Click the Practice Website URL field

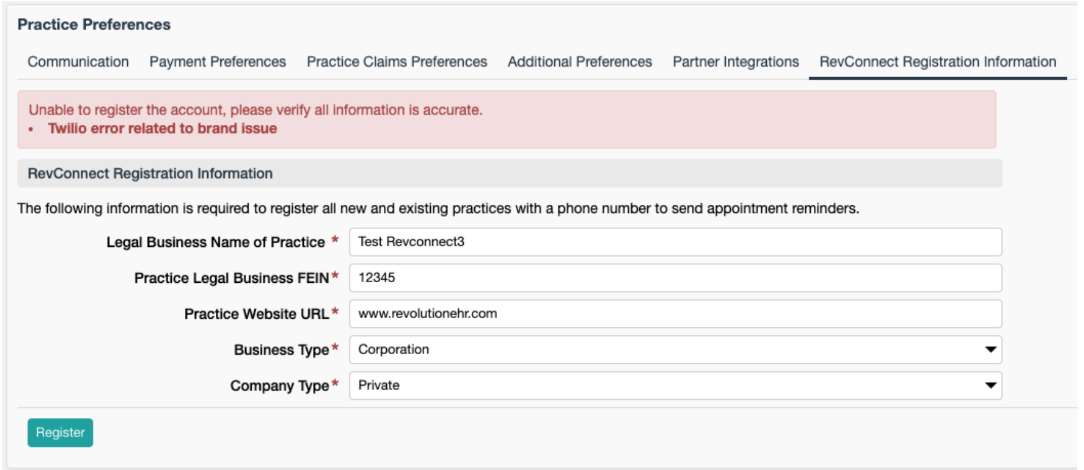tap(674, 314)
